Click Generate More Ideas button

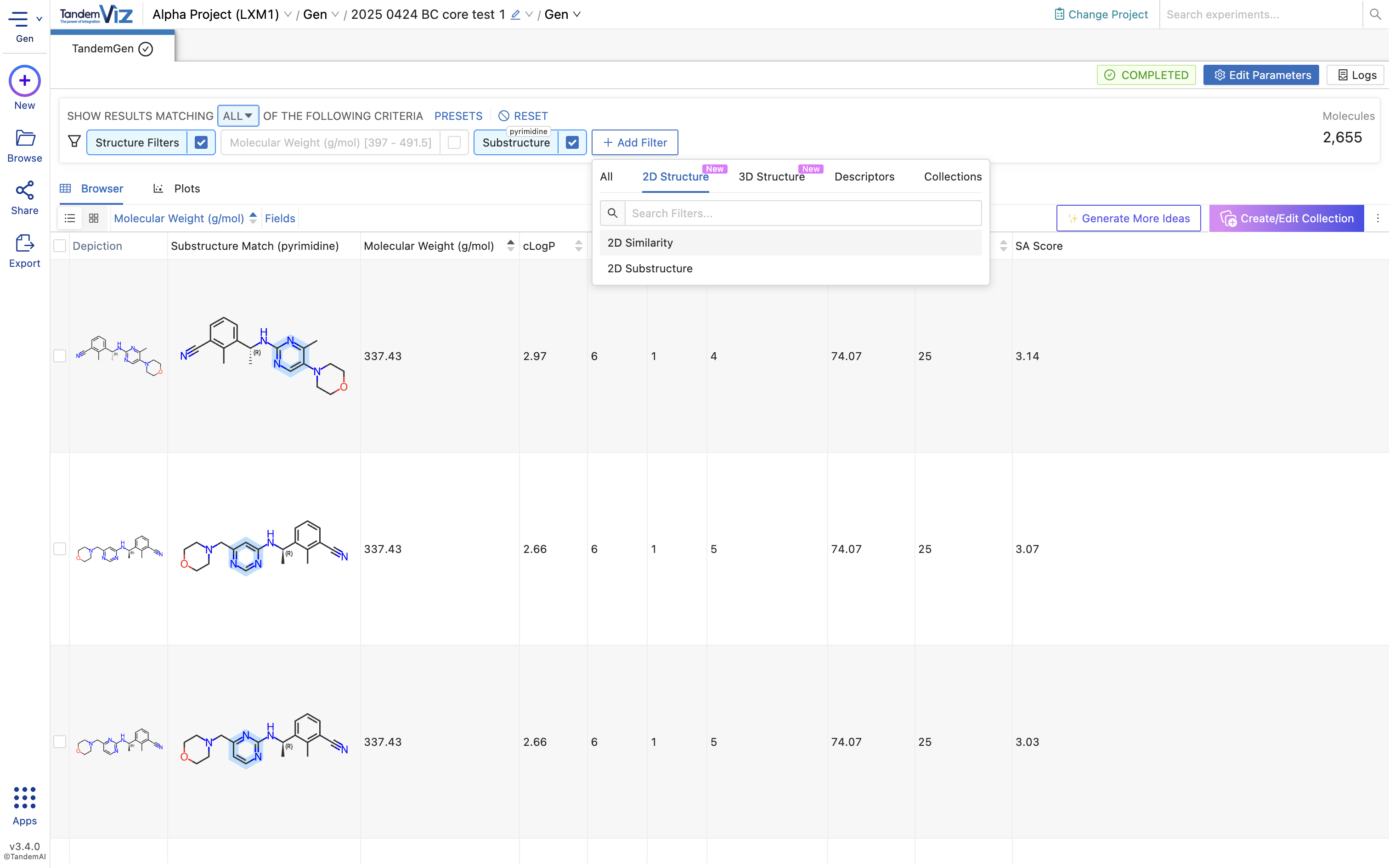pyautogui.click(x=1129, y=218)
